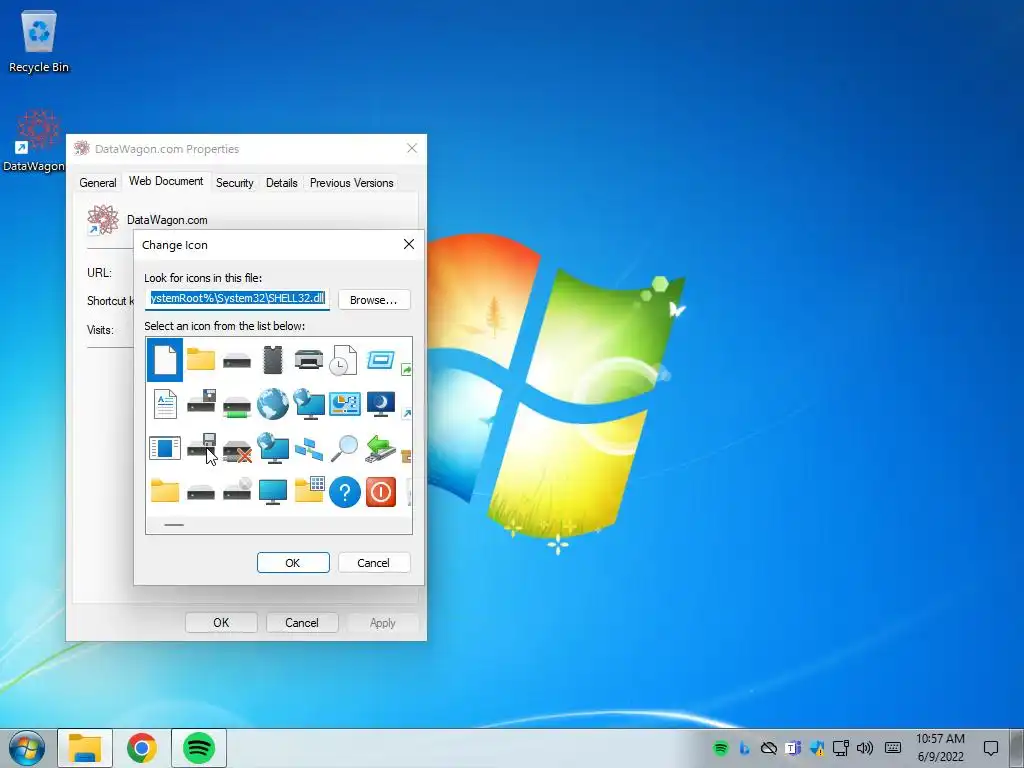Click Cancel in DataWagon.com Properties window

[302, 623]
